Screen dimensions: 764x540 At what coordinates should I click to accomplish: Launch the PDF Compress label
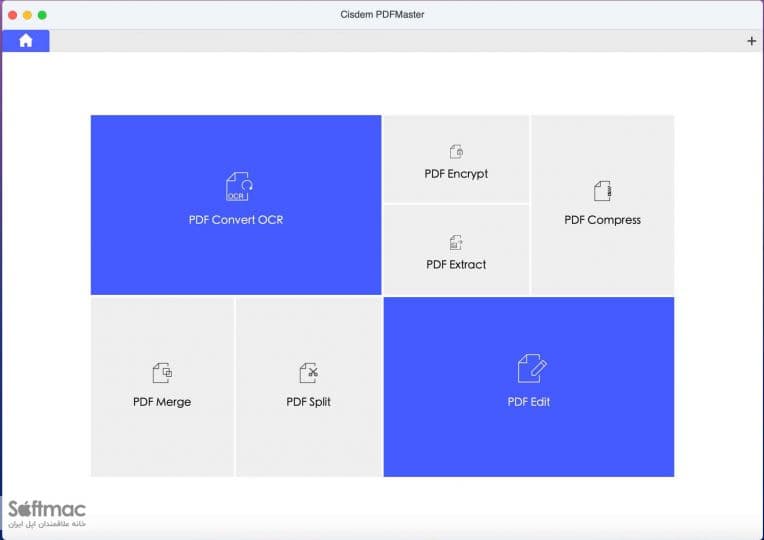tap(602, 220)
